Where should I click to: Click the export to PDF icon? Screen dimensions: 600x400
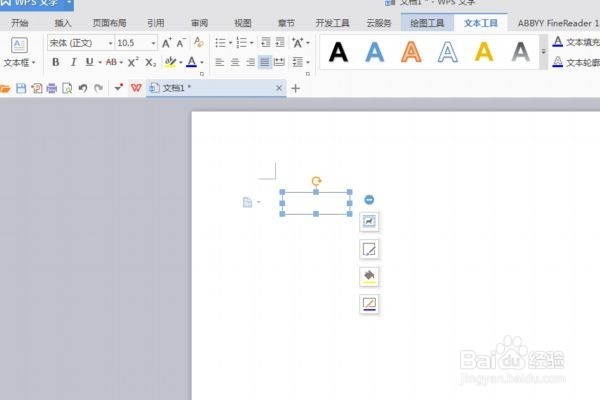coord(37,88)
